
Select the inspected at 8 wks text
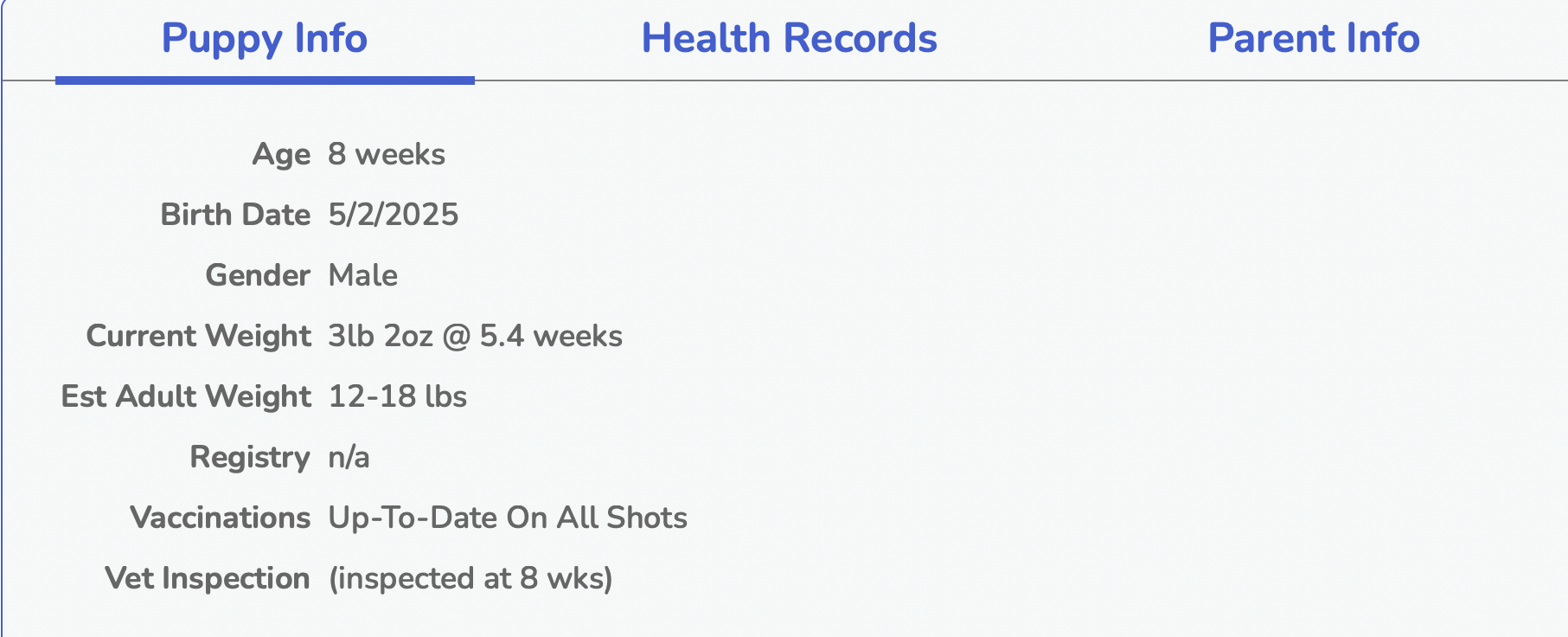coord(470,578)
